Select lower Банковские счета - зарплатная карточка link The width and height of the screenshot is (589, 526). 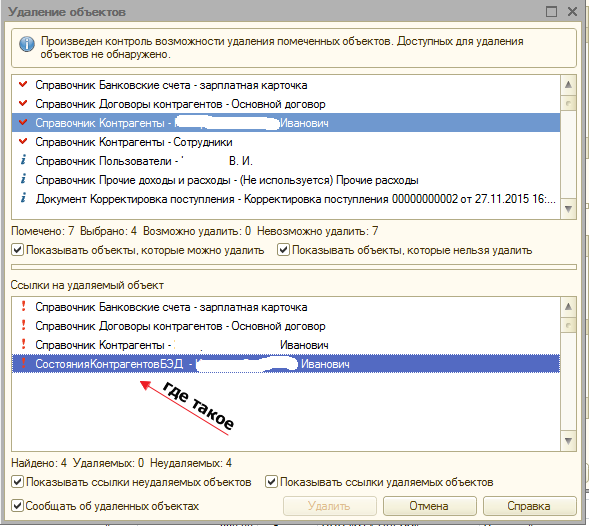286,307
